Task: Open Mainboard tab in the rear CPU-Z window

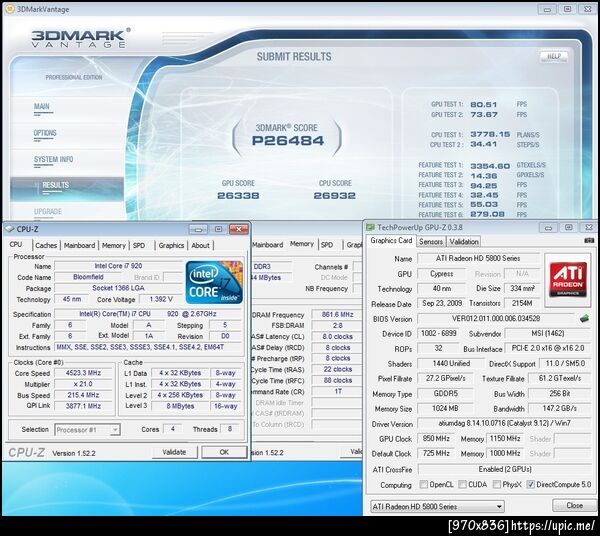Action: 268,244
